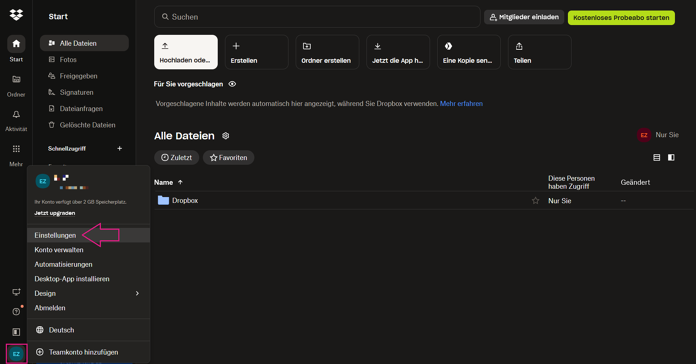The width and height of the screenshot is (696, 364).
Task: Open the Alle Dateien settings gear icon
Action: [225, 136]
